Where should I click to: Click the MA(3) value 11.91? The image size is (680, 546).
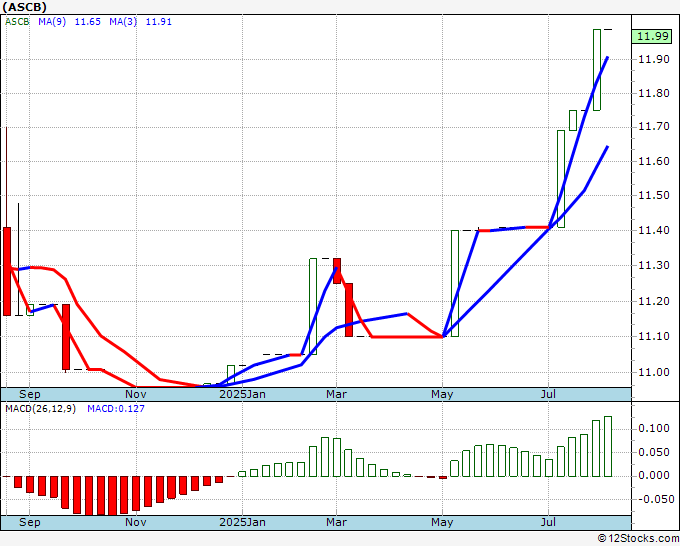pos(159,22)
